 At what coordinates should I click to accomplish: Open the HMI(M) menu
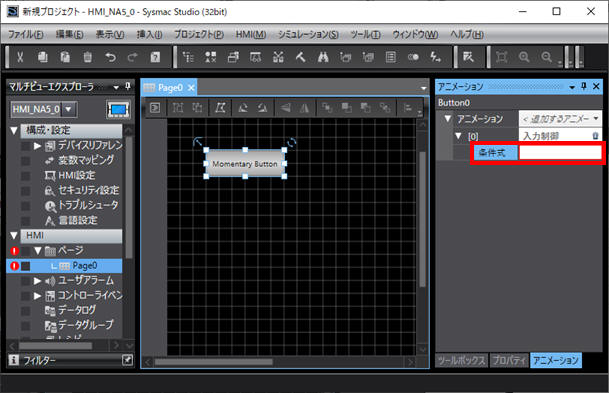tap(251, 35)
